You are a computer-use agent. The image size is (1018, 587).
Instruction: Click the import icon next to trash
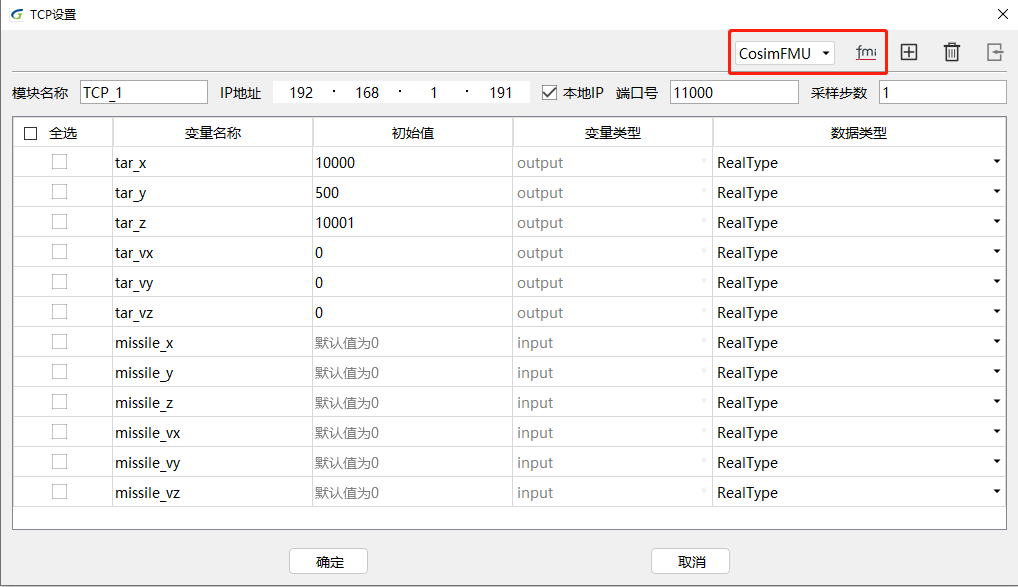click(x=994, y=52)
